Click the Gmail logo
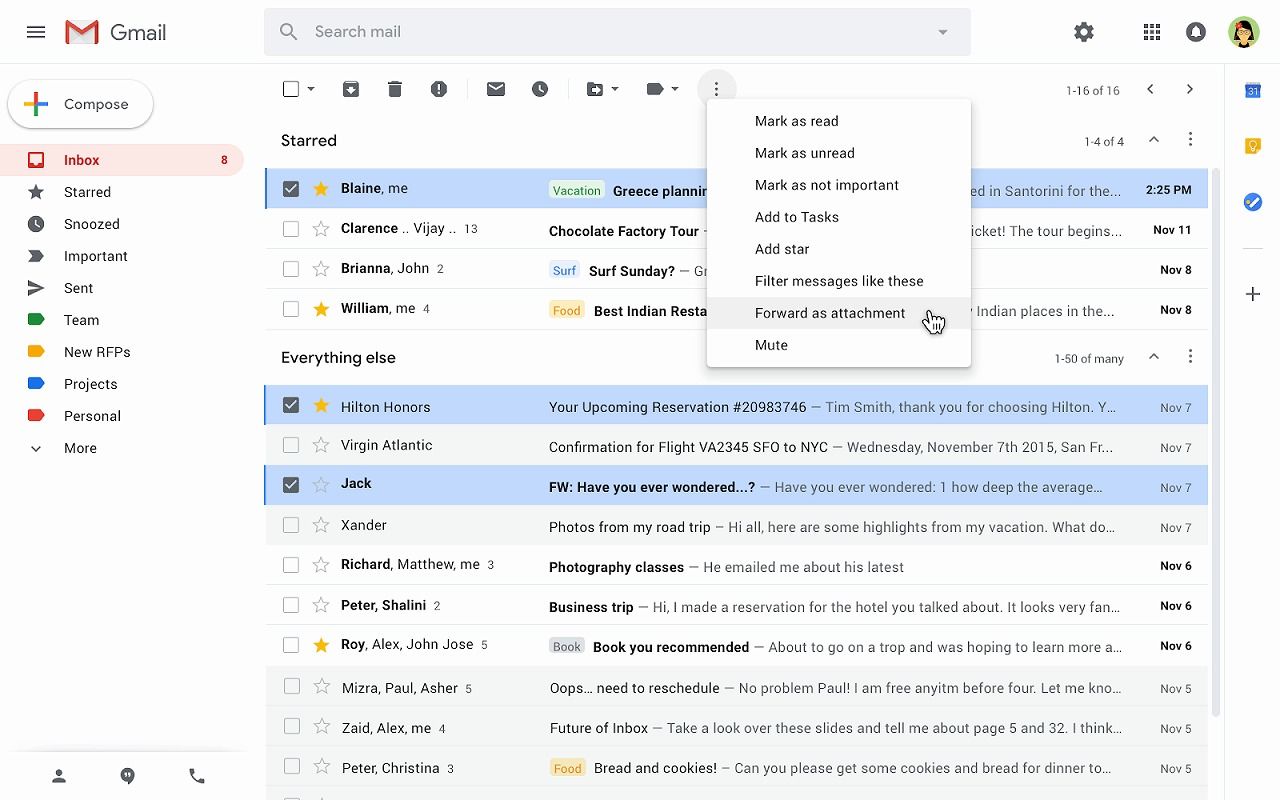This screenshot has height=800, width=1280. pyautogui.click(x=115, y=32)
